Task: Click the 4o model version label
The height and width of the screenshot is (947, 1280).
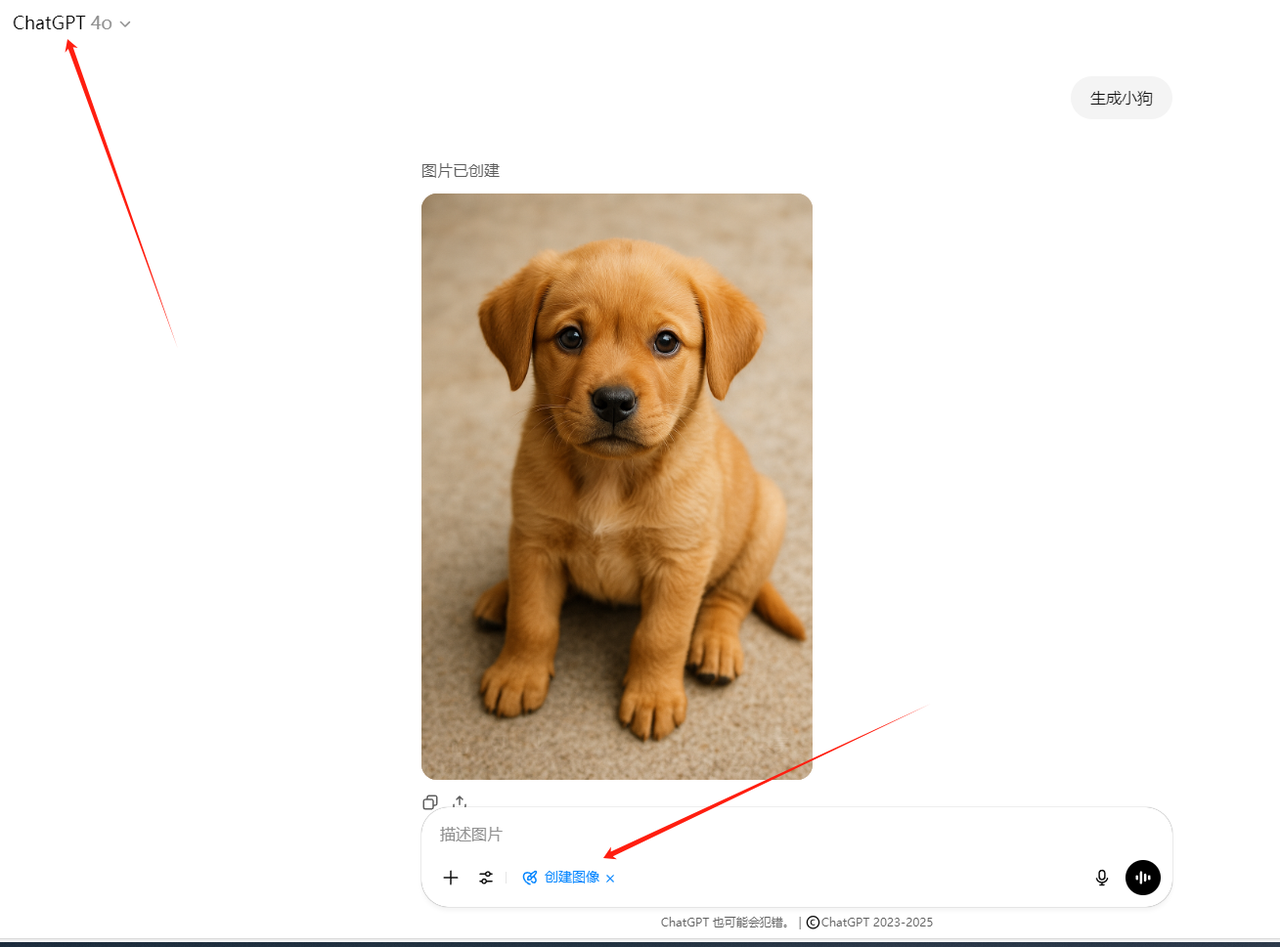Action: coord(101,23)
